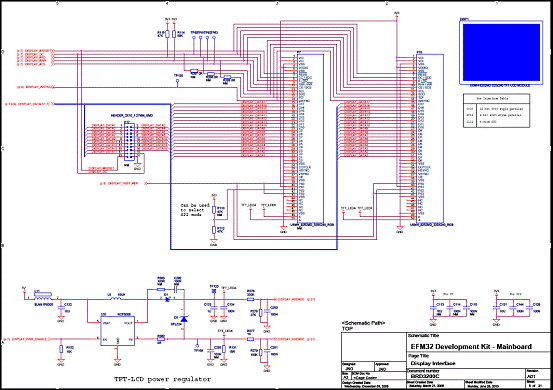The width and height of the screenshot is (553, 390).
Task: Click the "Can be used to select SPI mode" note
Action: pos(195,210)
